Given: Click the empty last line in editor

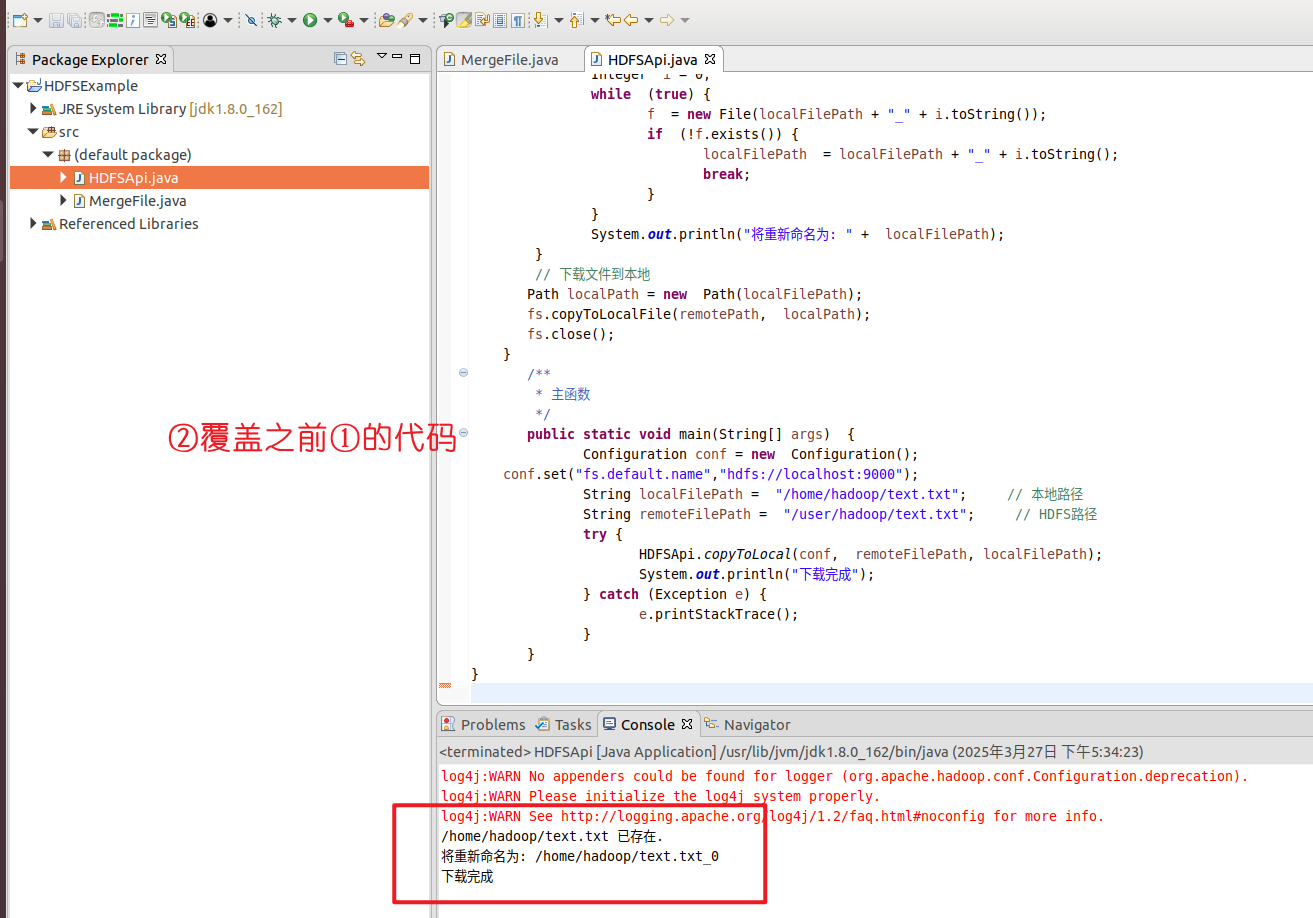Looking at the screenshot, I should (x=890, y=693).
